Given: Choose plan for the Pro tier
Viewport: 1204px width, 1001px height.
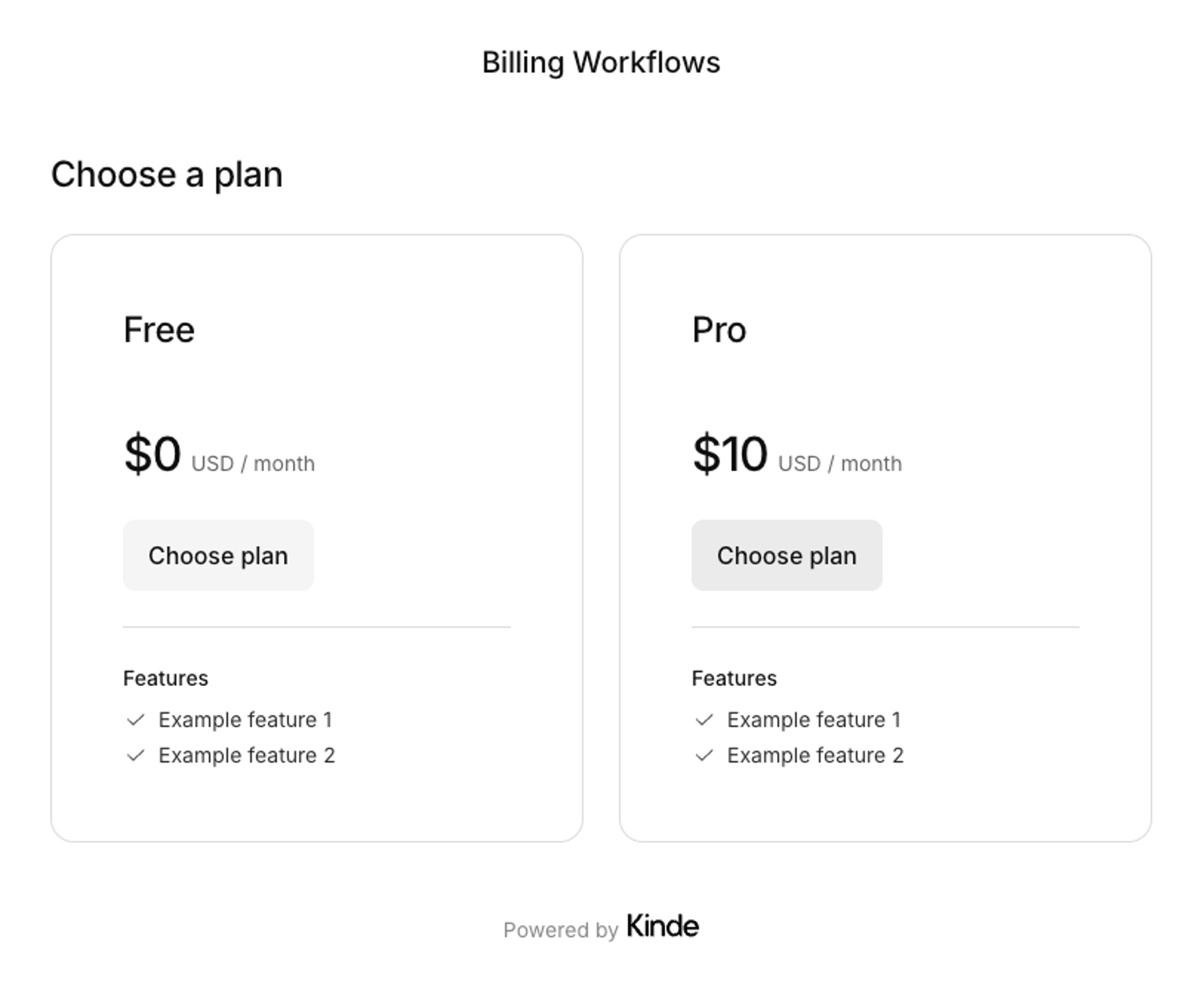Looking at the screenshot, I should 786,555.
